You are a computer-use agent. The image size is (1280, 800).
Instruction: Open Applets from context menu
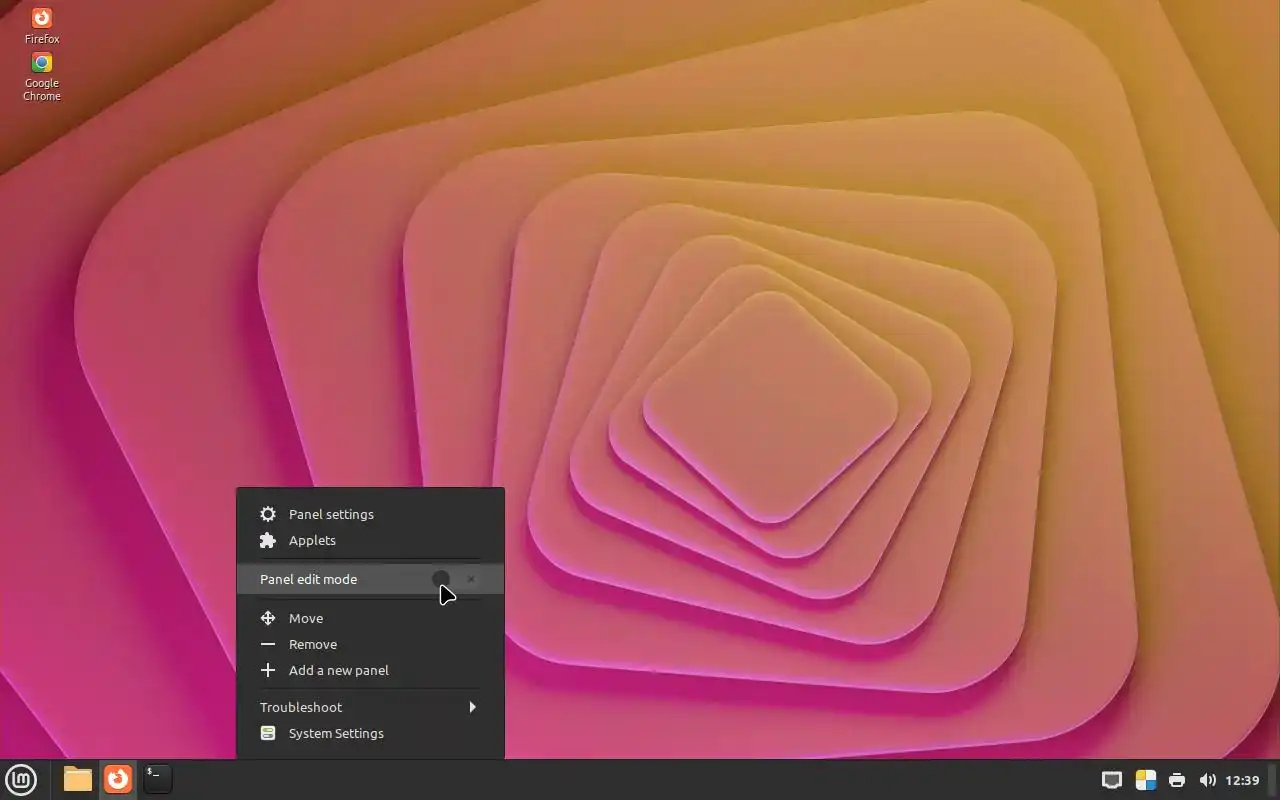pos(370,540)
